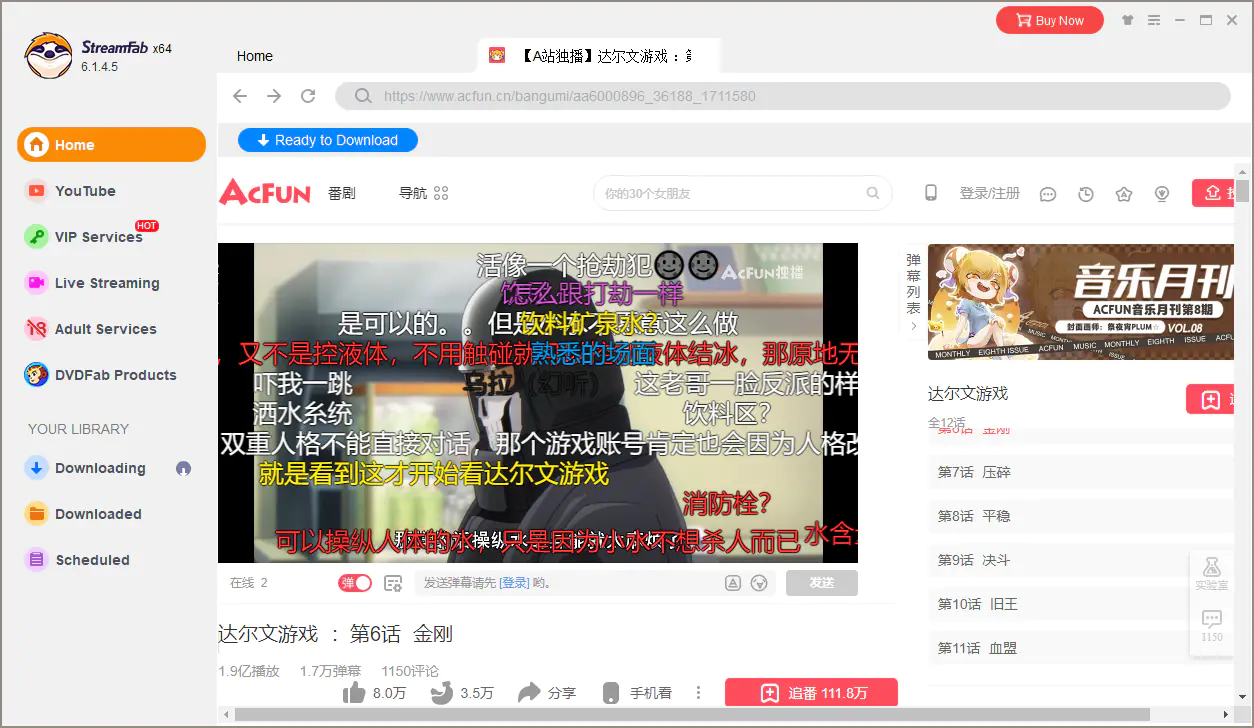Click the watch history clock icon
This screenshot has width=1254, height=728.
pos(1086,194)
